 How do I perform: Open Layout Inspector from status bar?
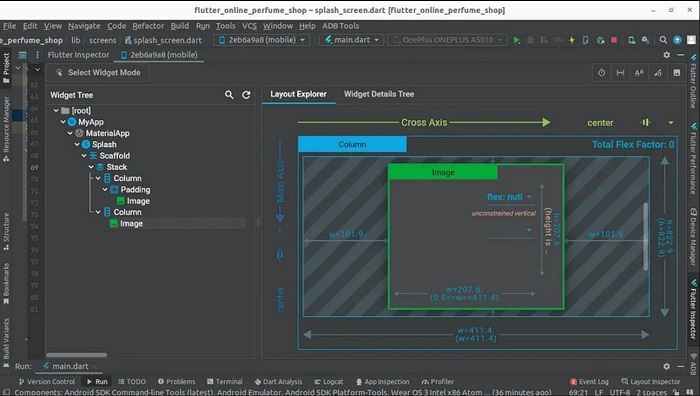coord(651,382)
